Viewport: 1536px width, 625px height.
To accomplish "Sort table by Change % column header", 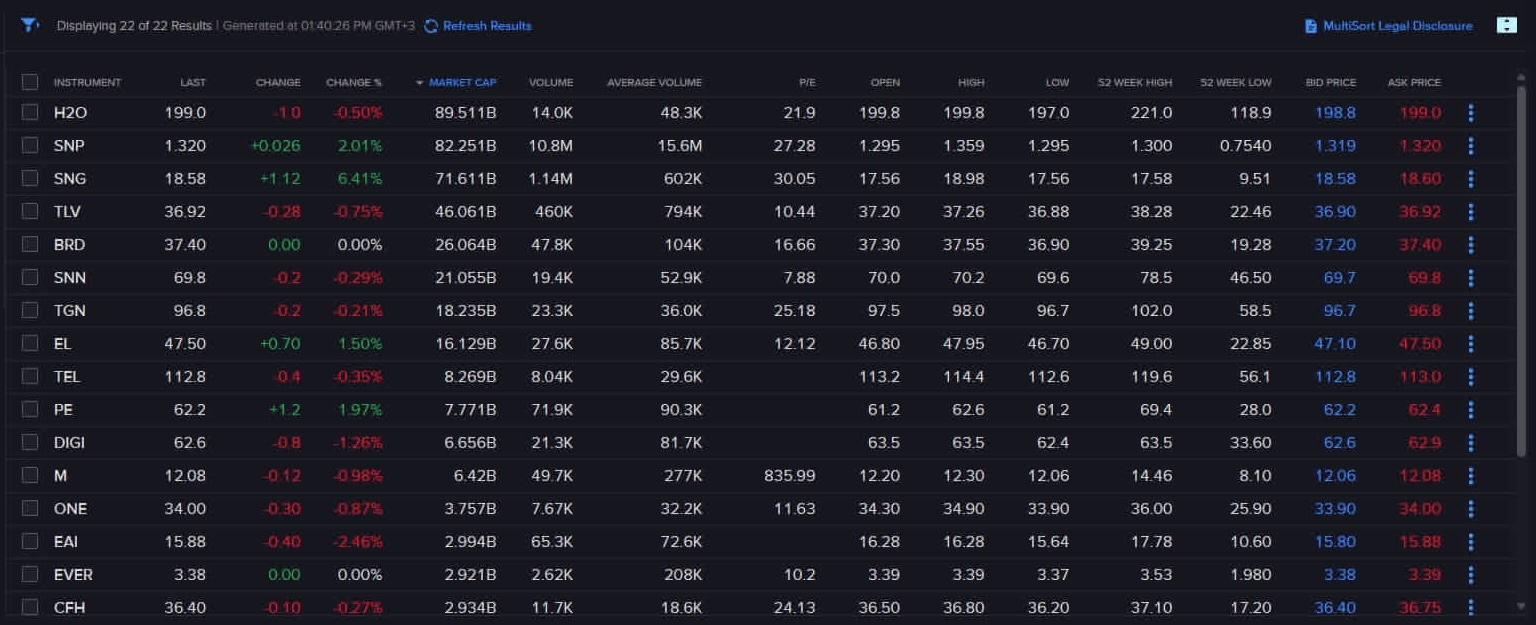I will click(354, 82).
